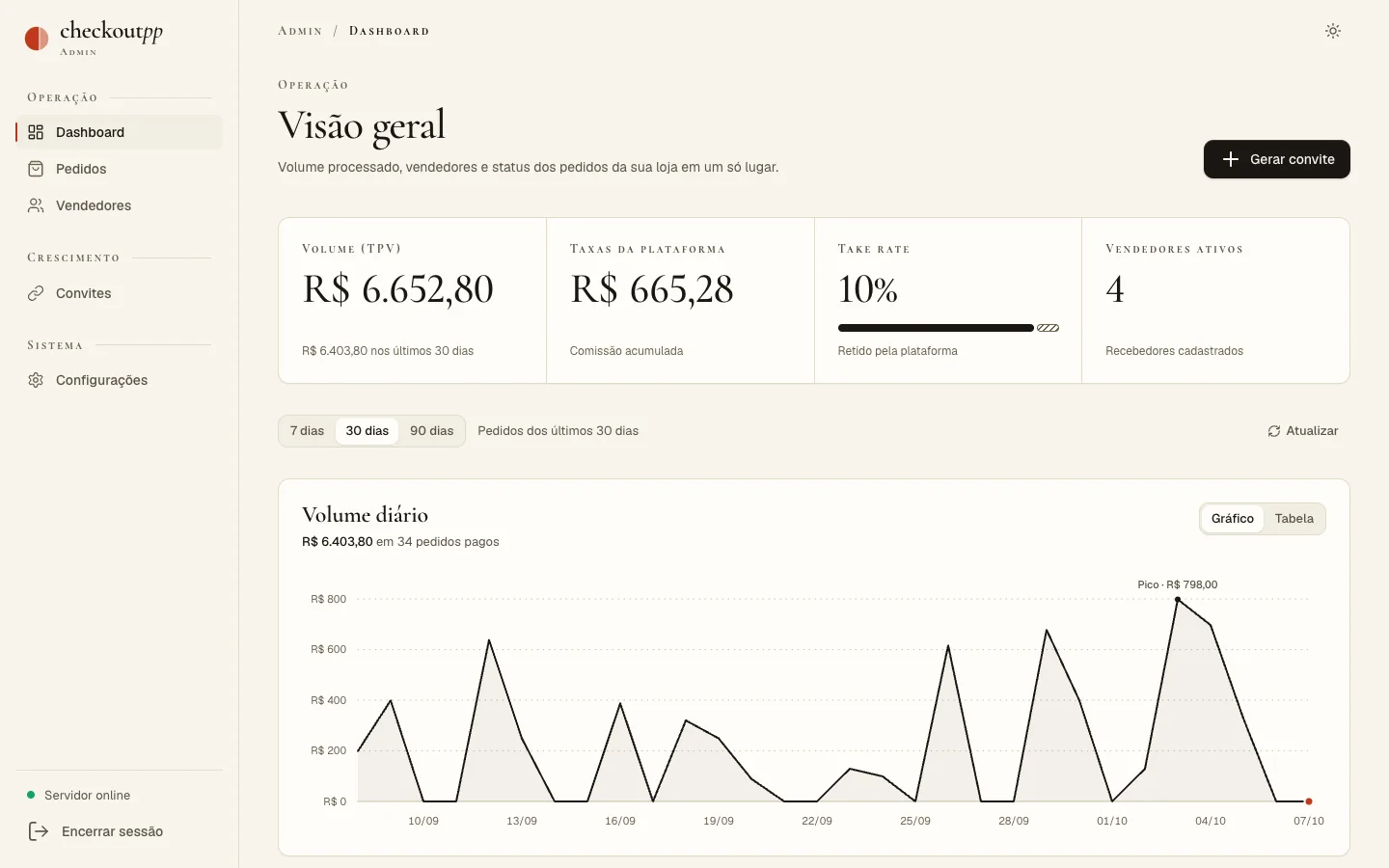
Task: Click the checkoutpp logo icon
Action: tap(37, 39)
